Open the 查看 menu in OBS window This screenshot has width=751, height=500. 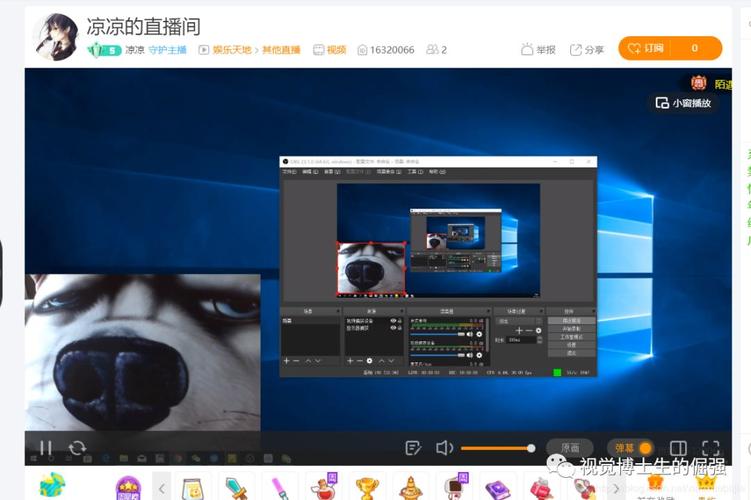click(x=332, y=171)
